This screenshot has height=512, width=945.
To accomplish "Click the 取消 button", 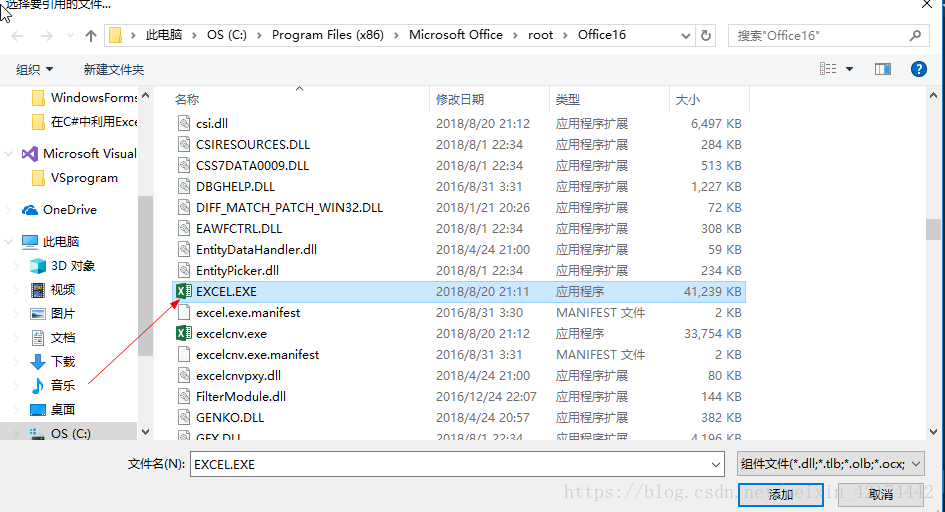I will 881,495.
